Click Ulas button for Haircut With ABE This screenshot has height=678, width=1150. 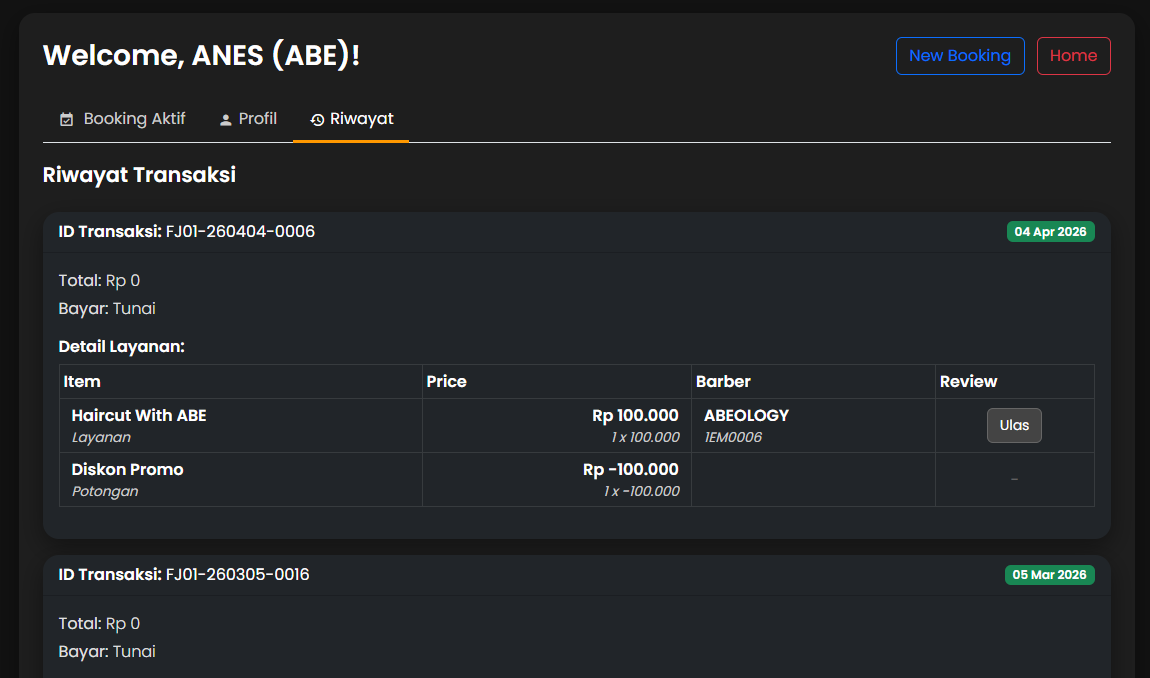(x=1014, y=426)
